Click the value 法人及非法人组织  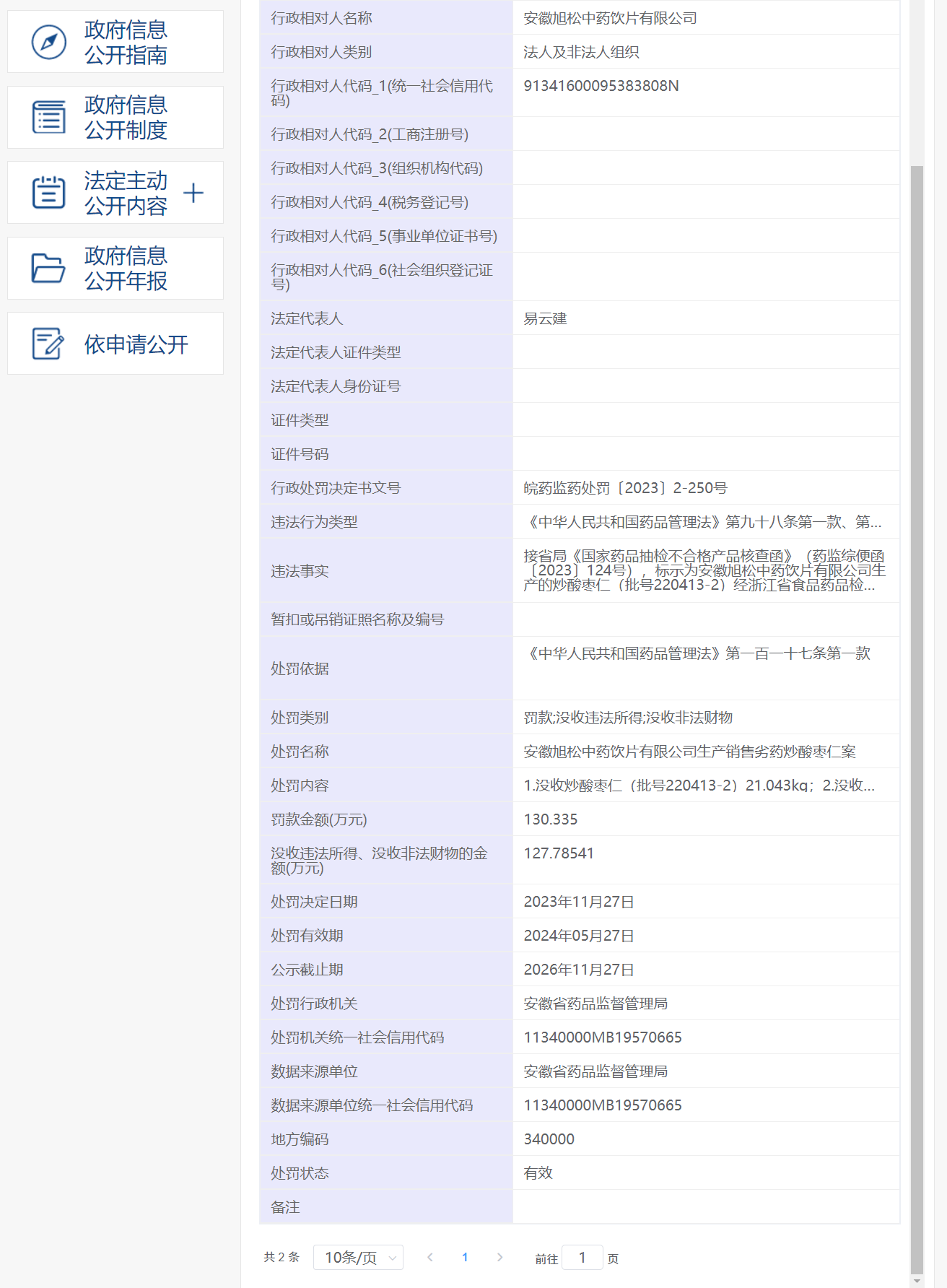point(582,52)
